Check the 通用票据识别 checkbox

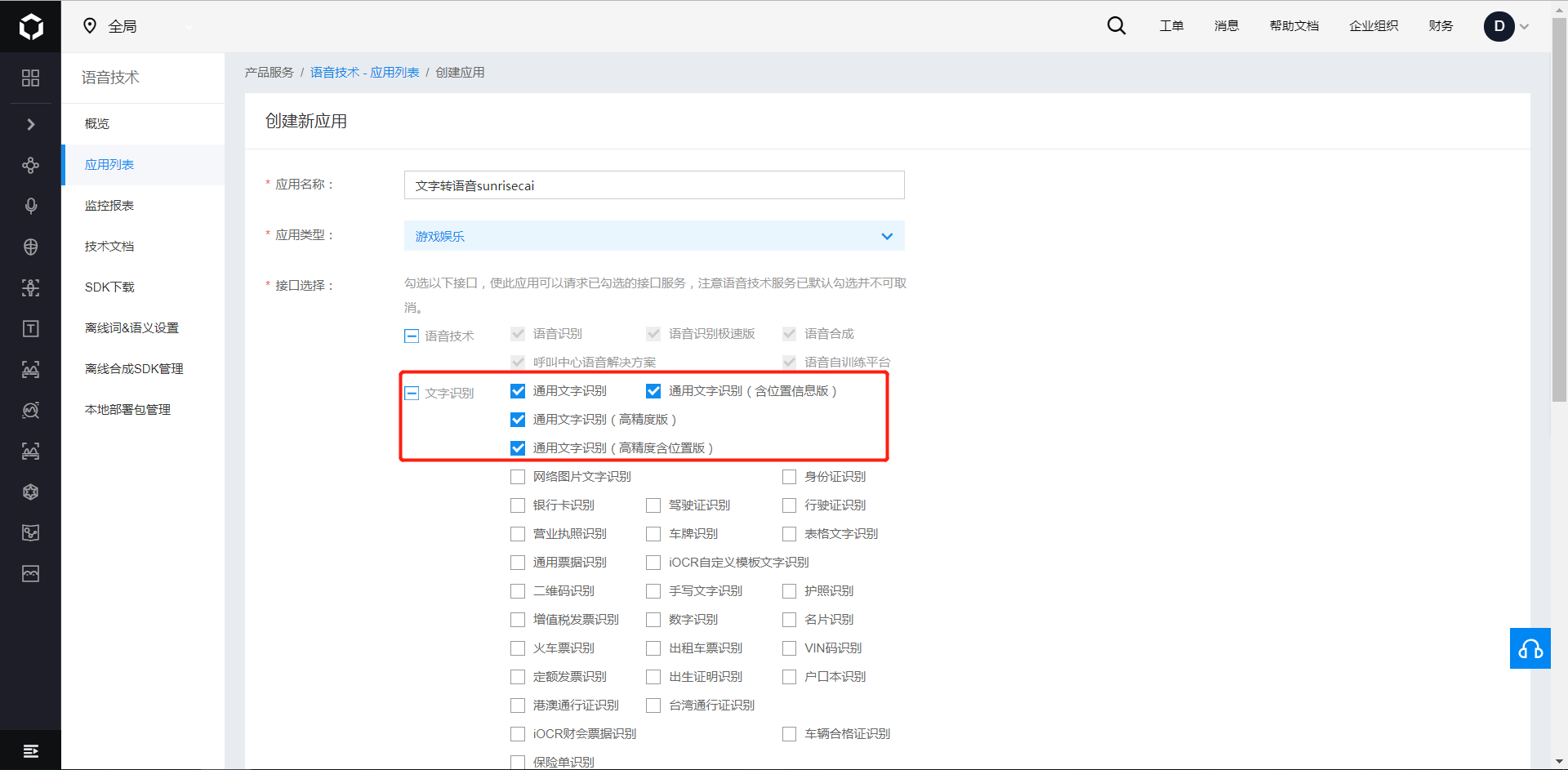tap(518, 563)
